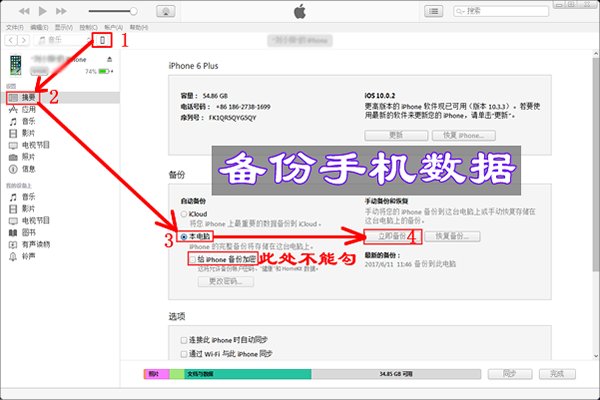Click the 同步 button
This screenshot has height=400, width=600.
pyautogui.click(x=510, y=374)
